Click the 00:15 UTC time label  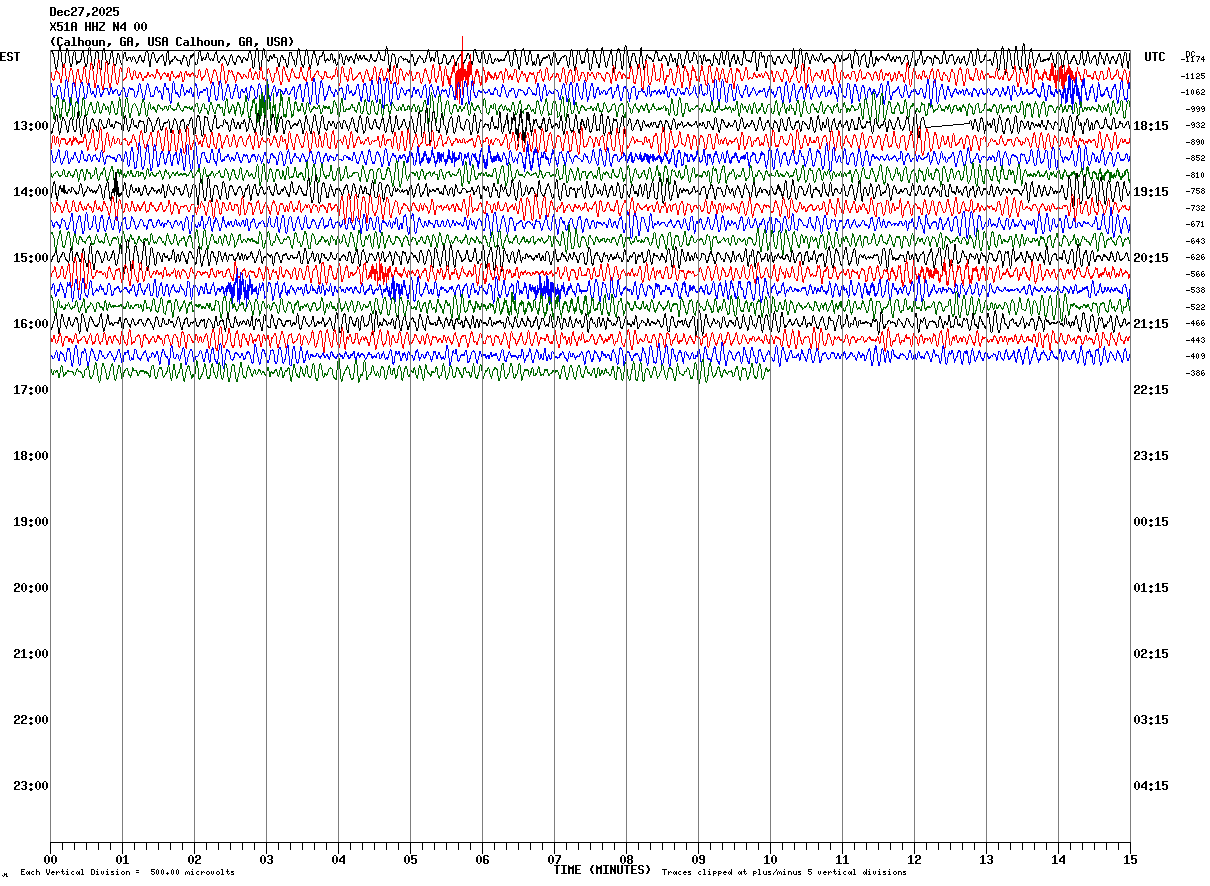point(1151,522)
